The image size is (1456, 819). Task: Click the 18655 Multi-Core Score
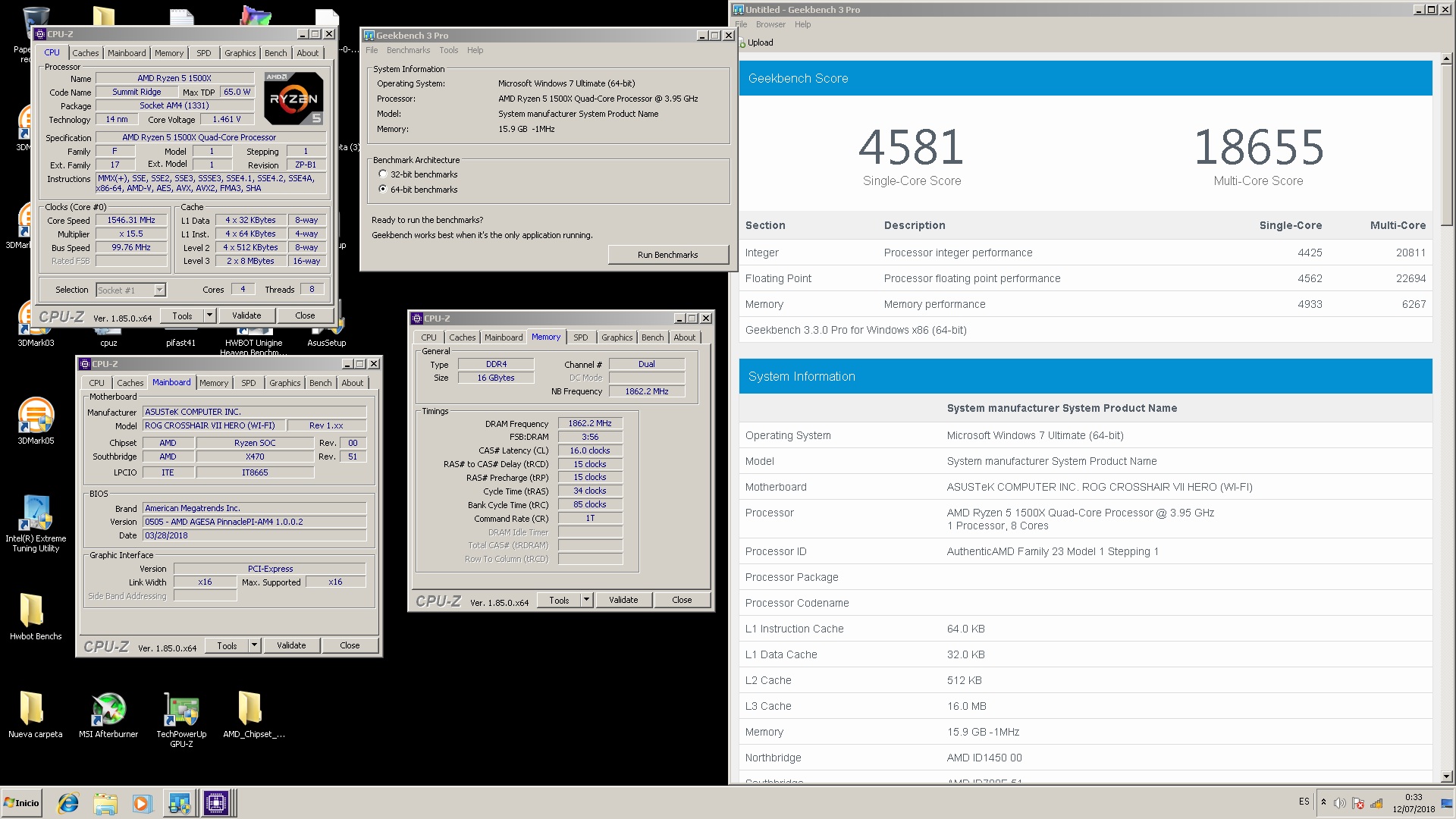[x=1259, y=147]
